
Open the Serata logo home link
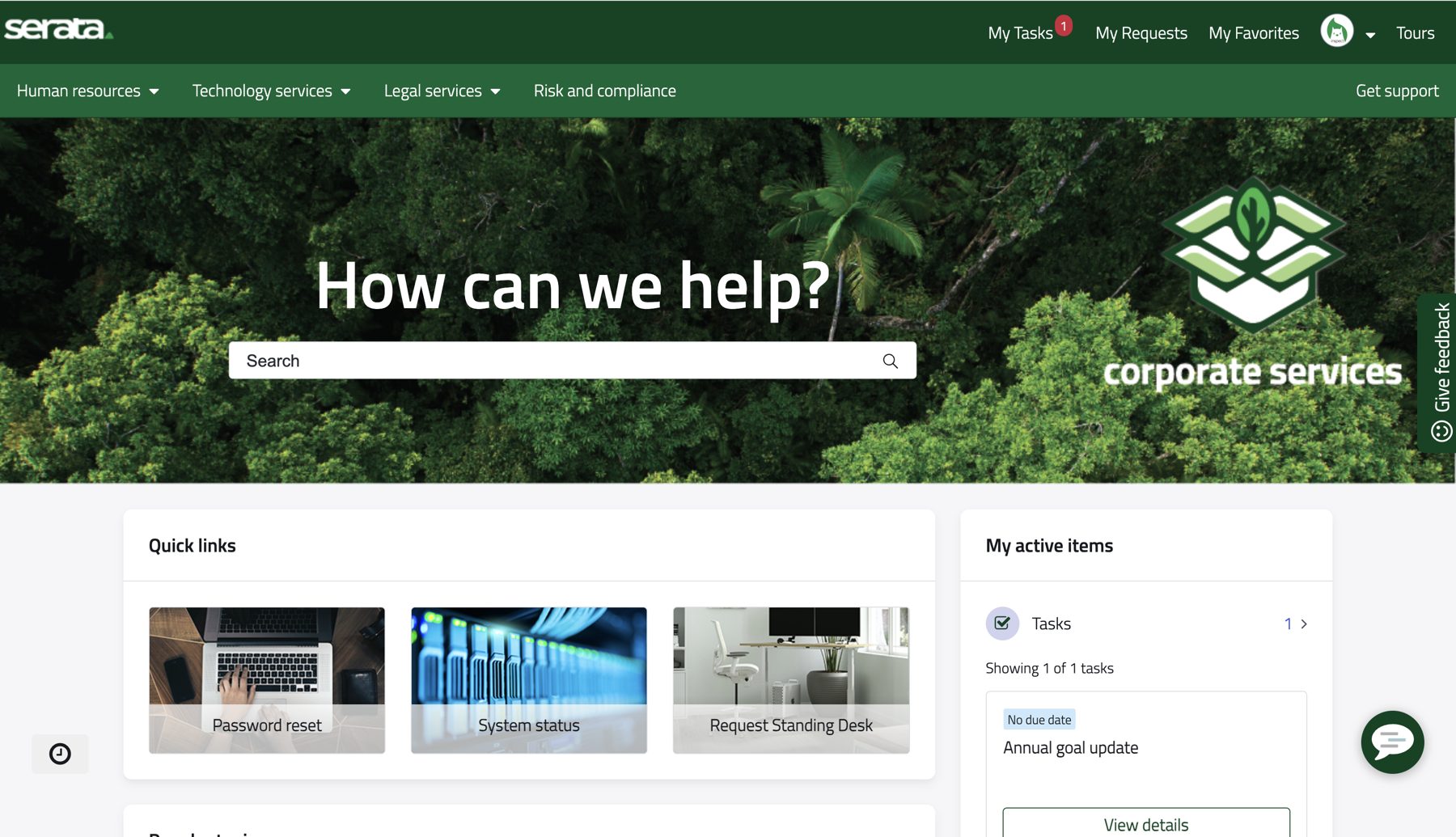tap(58, 28)
